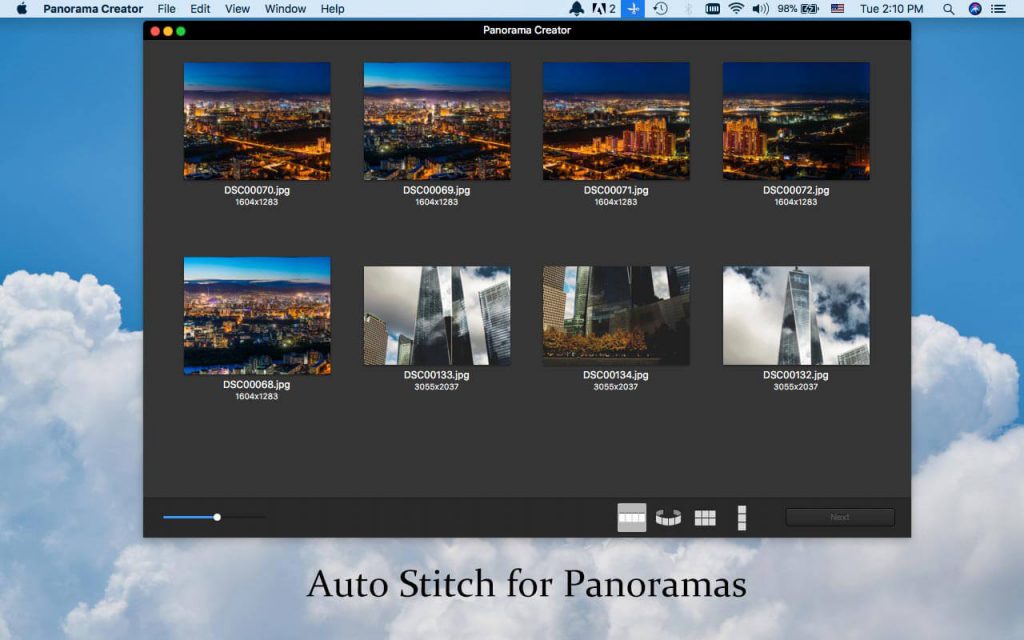Viewport: 1024px width, 640px height.
Task: Select the horizontal panorama layout icon
Action: [631, 517]
